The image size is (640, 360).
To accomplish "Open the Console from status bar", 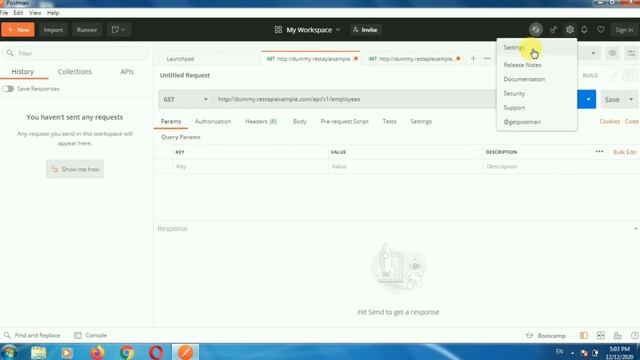I will point(91,336).
